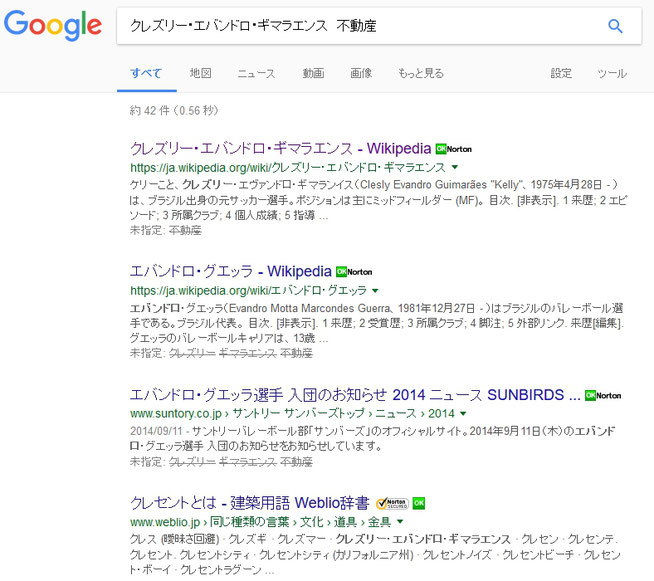
Task: Open the もっと見る menu
Action: click(x=421, y=73)
